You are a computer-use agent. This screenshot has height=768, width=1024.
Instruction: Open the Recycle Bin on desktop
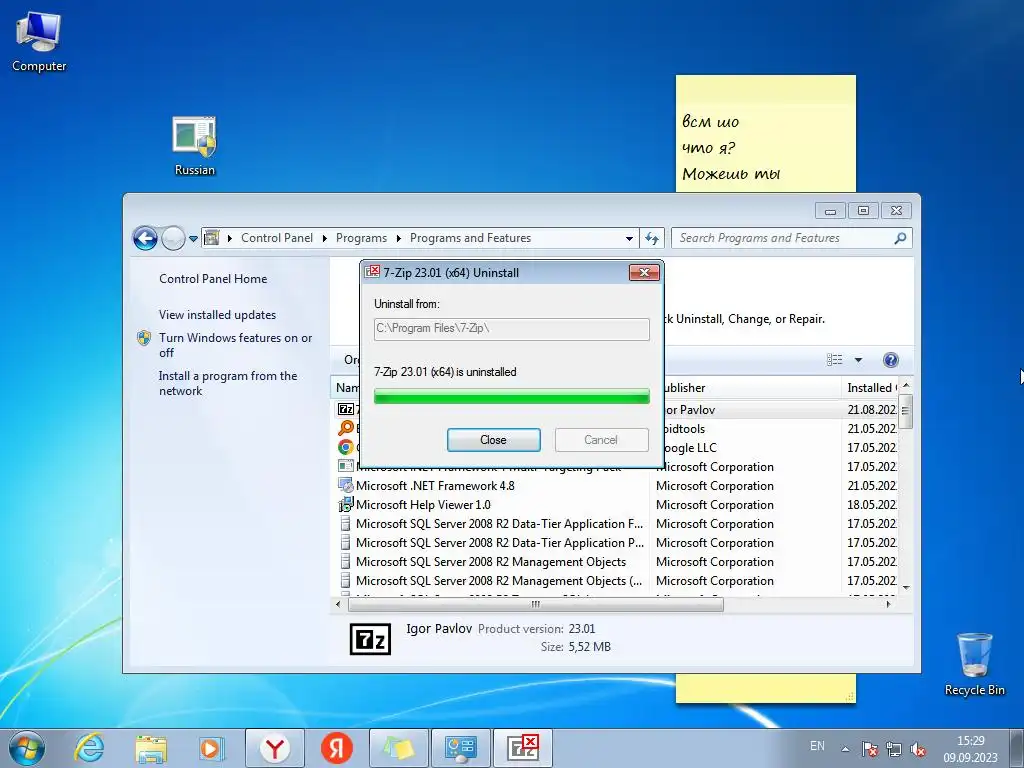(974, 664)
